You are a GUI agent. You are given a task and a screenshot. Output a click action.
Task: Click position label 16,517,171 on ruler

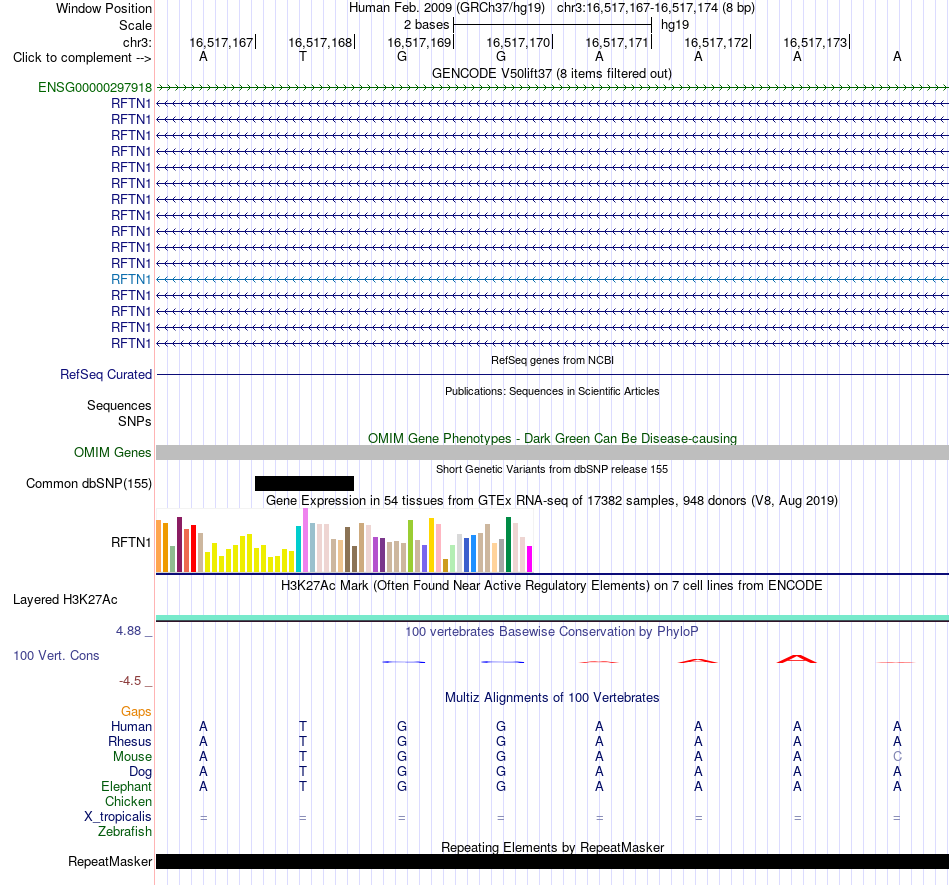(x=617, y=42)
